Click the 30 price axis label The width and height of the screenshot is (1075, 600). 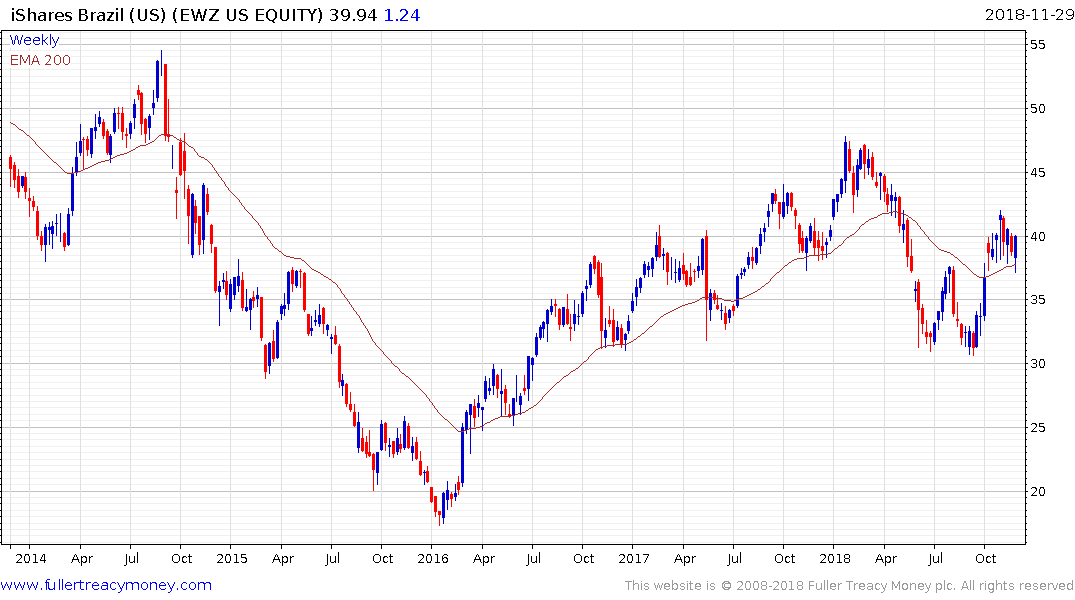[x=1037, y=363]
